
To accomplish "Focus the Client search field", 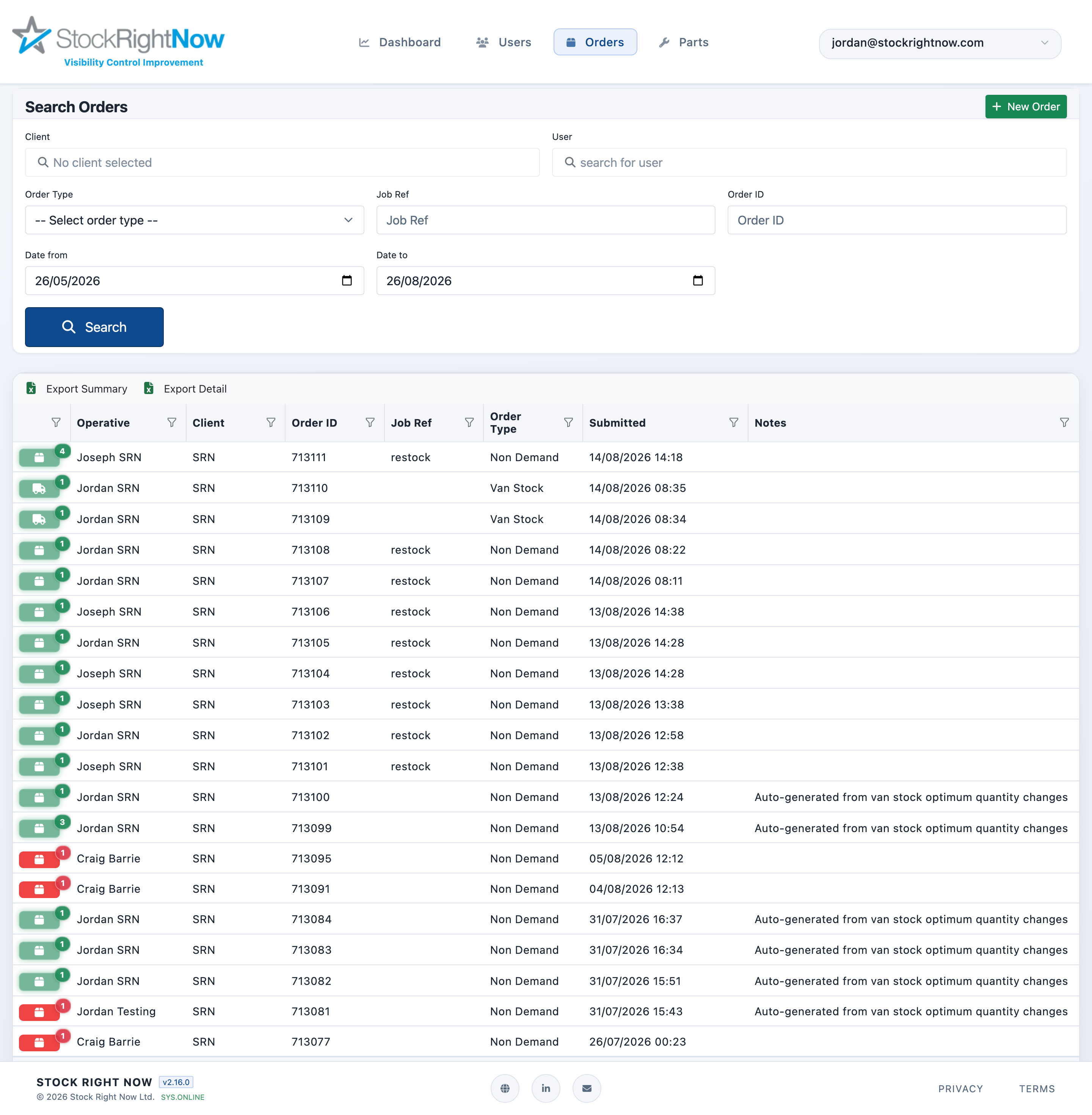I will pyautogui.click(x=282, y=162).
